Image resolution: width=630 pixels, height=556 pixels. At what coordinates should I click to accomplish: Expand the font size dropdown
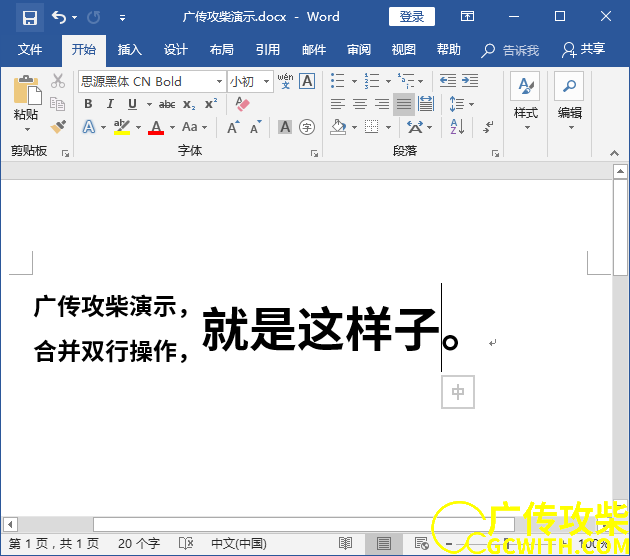(x=265, y=82)
